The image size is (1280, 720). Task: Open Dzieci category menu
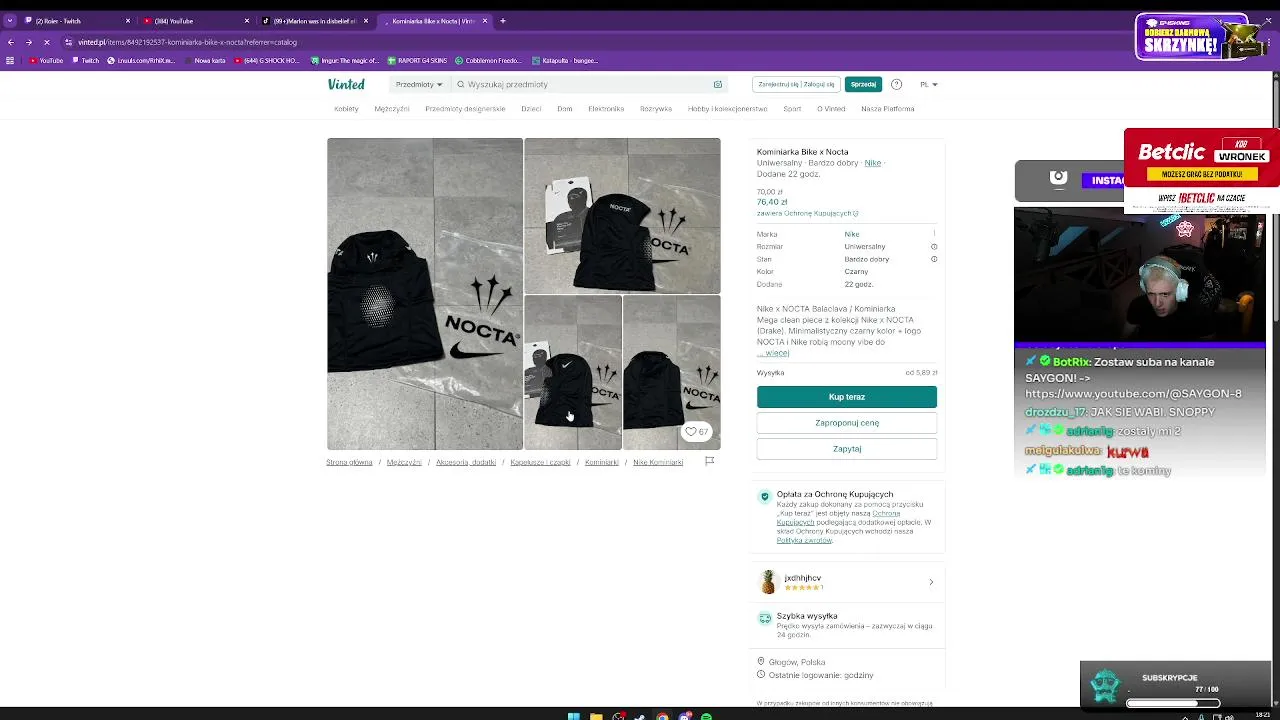click(531, 108)
